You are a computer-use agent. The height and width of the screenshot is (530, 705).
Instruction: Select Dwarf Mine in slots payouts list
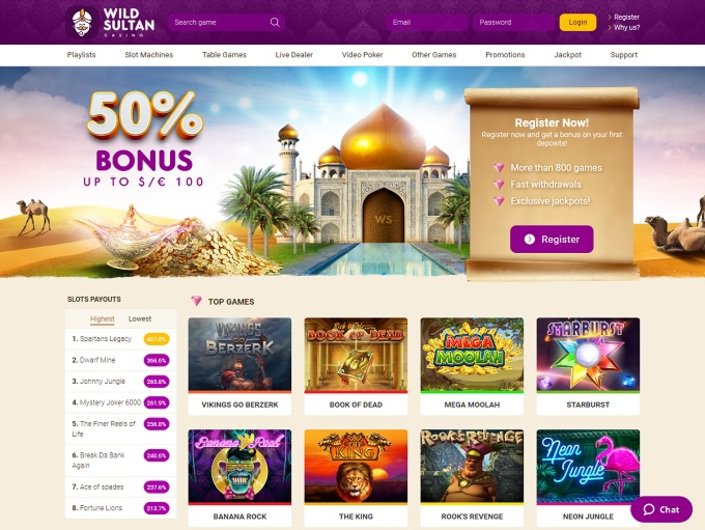click(x=98, y=360)
